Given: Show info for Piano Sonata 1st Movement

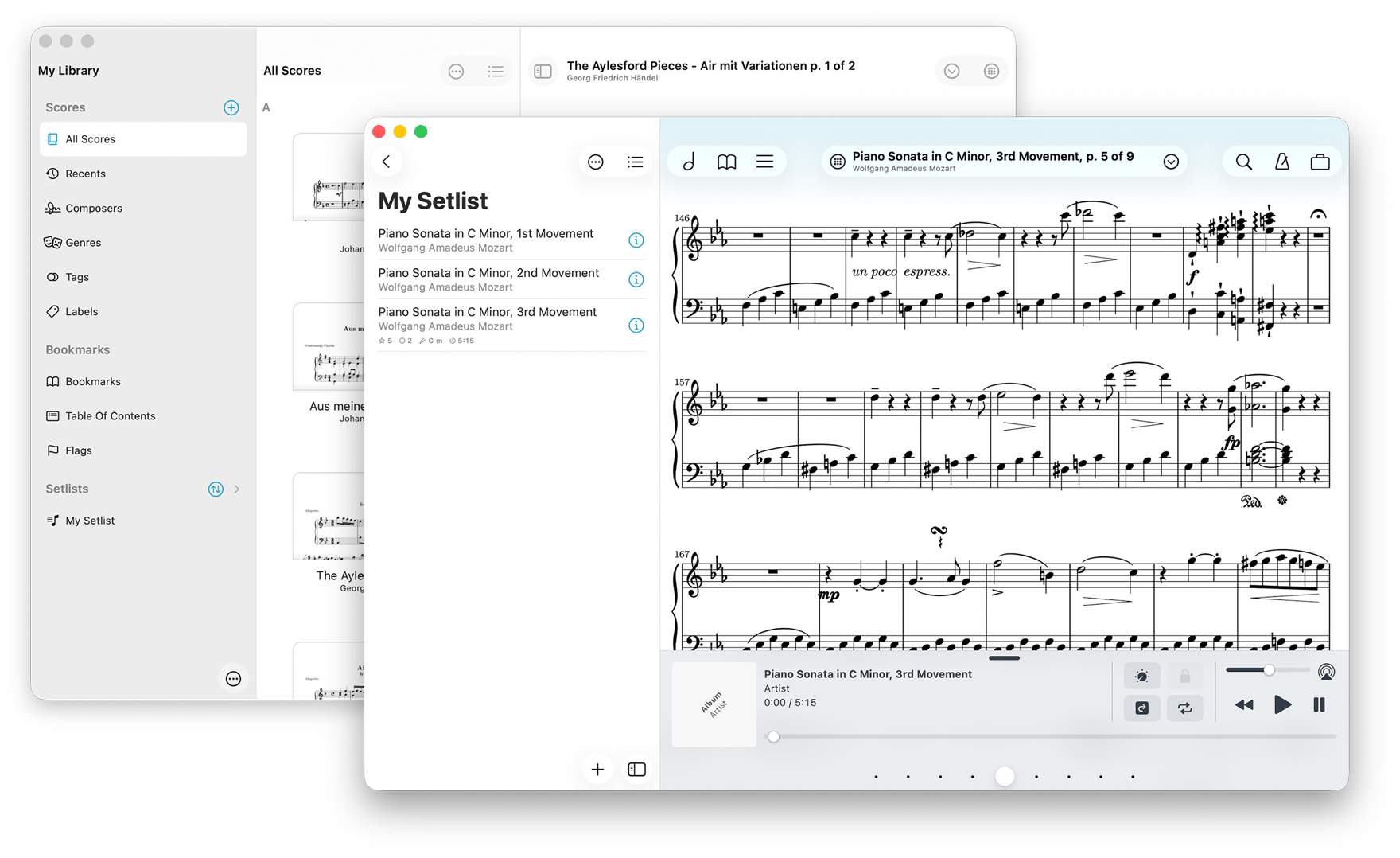Looking at the screenshot, I should tap(636, 240).
